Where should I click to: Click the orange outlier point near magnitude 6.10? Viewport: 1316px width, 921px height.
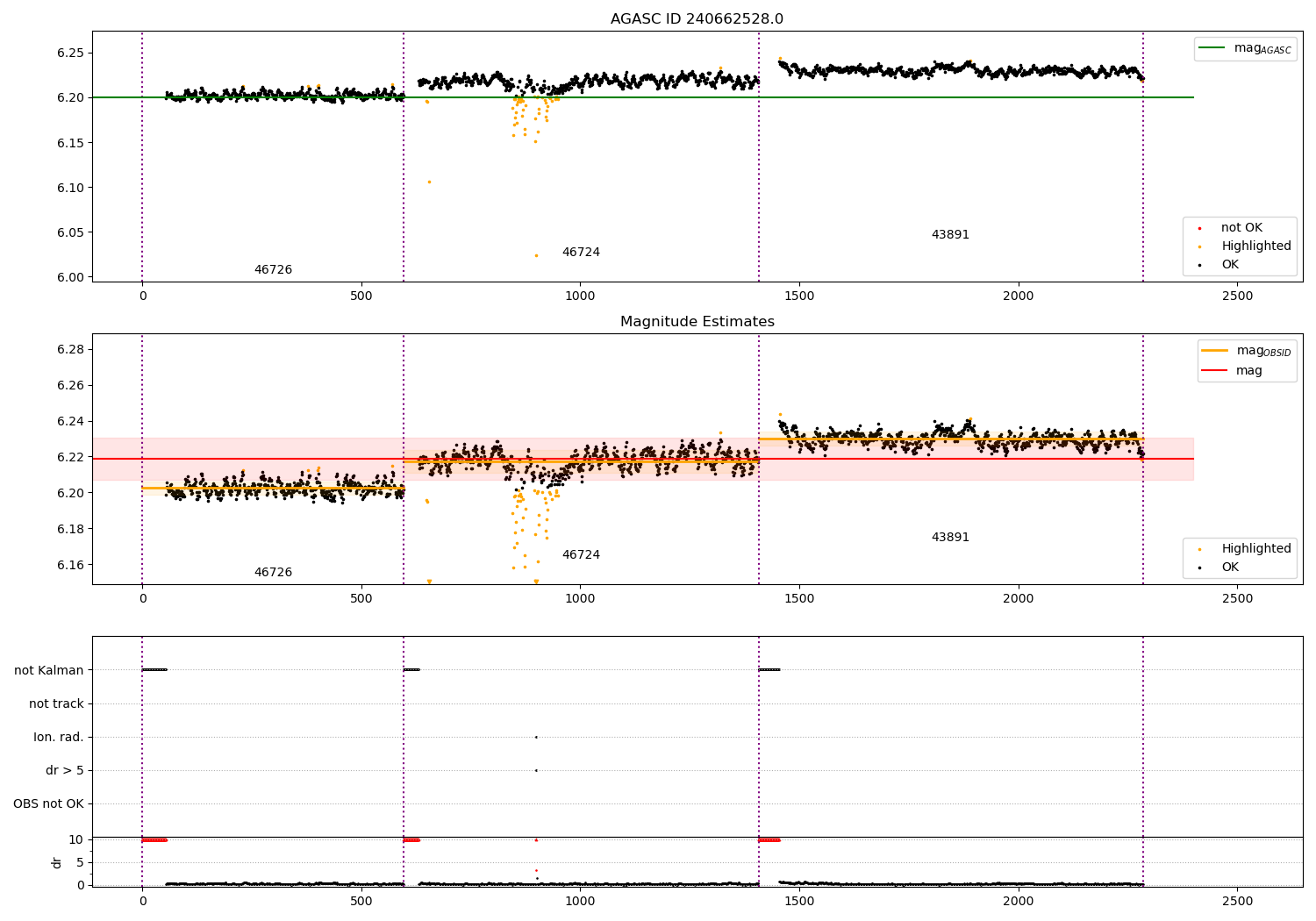coord(429,182)
